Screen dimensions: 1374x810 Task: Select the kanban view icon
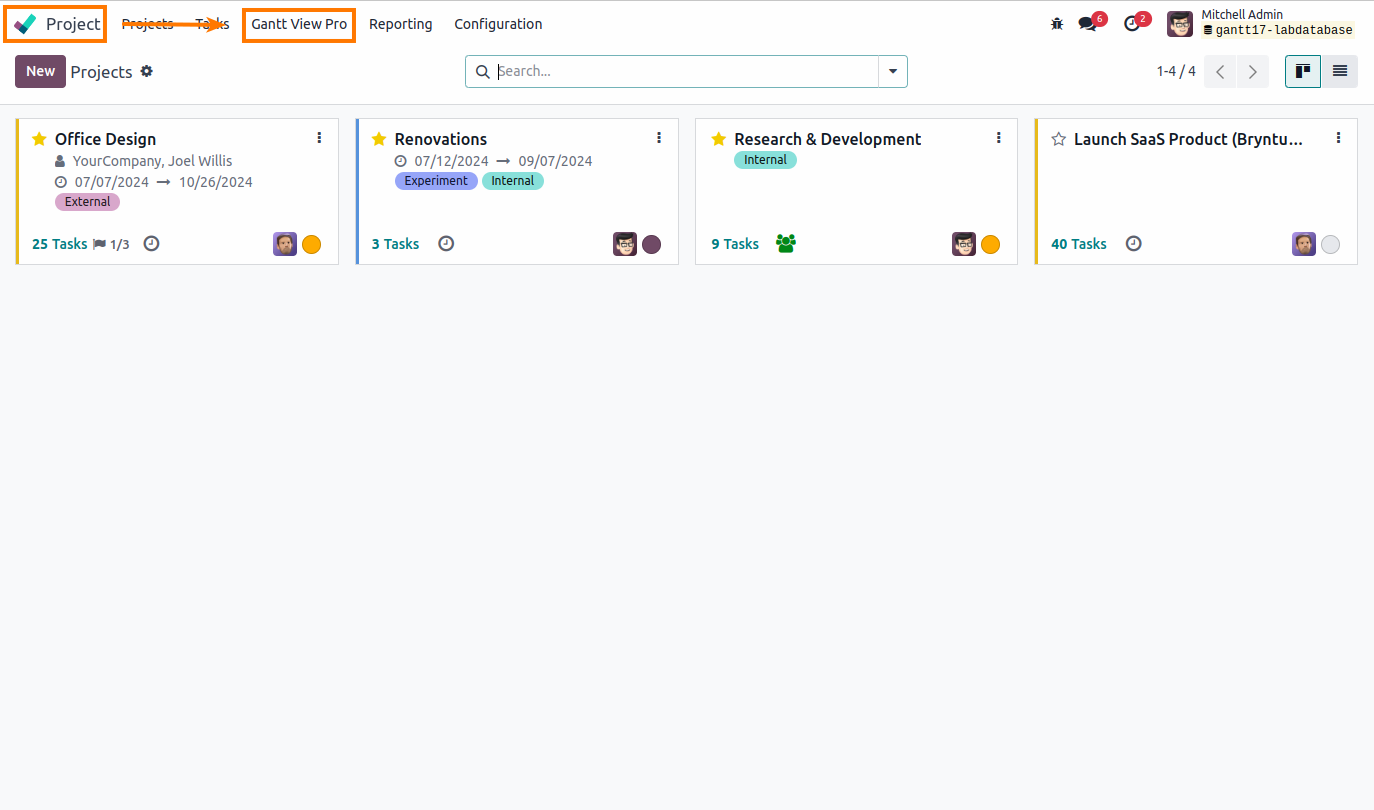(x=1302, y=71)
